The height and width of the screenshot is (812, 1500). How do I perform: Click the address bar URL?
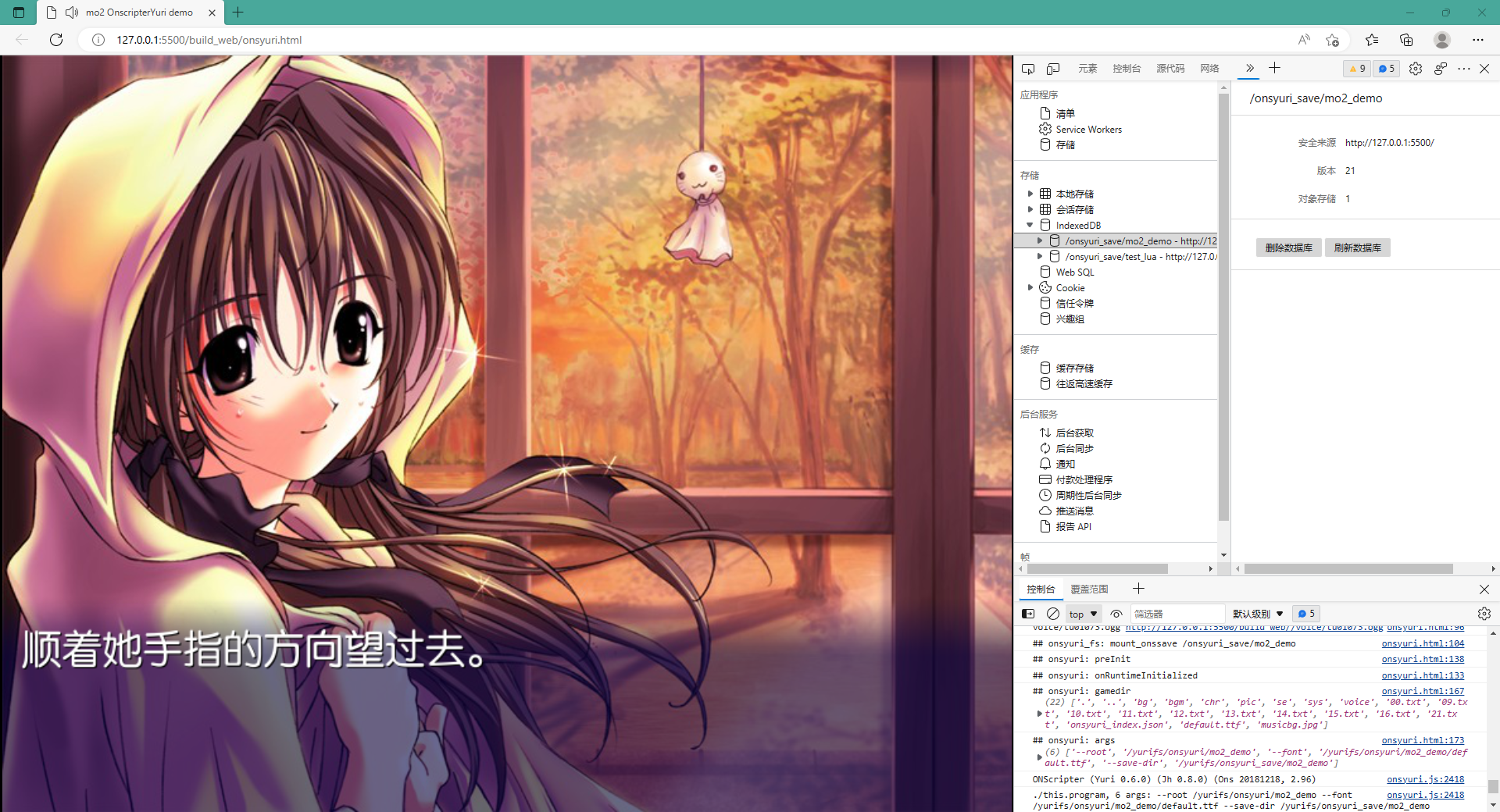[x=209, y=40]
